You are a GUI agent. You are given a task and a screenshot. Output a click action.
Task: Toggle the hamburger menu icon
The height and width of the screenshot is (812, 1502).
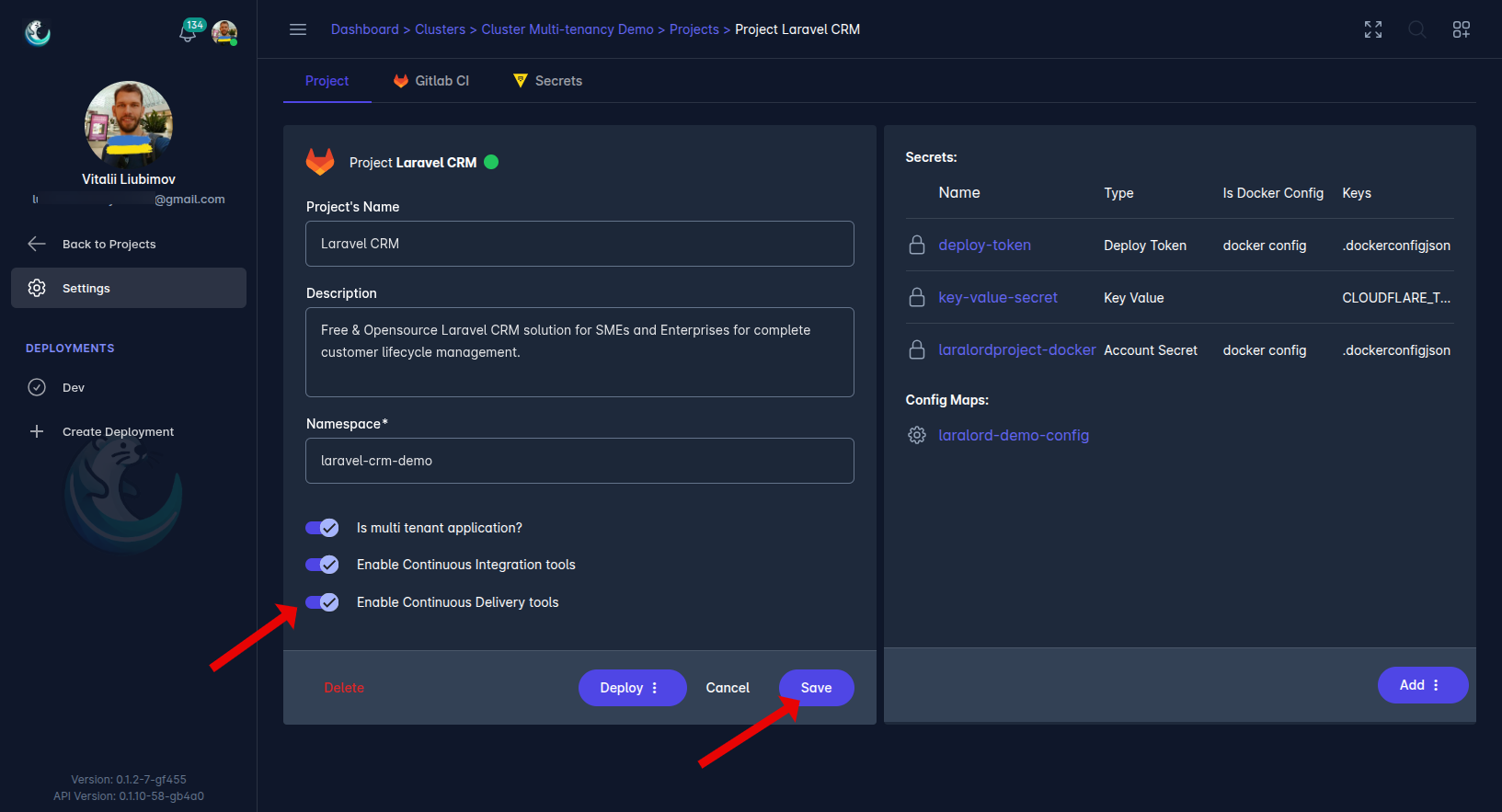298,29
